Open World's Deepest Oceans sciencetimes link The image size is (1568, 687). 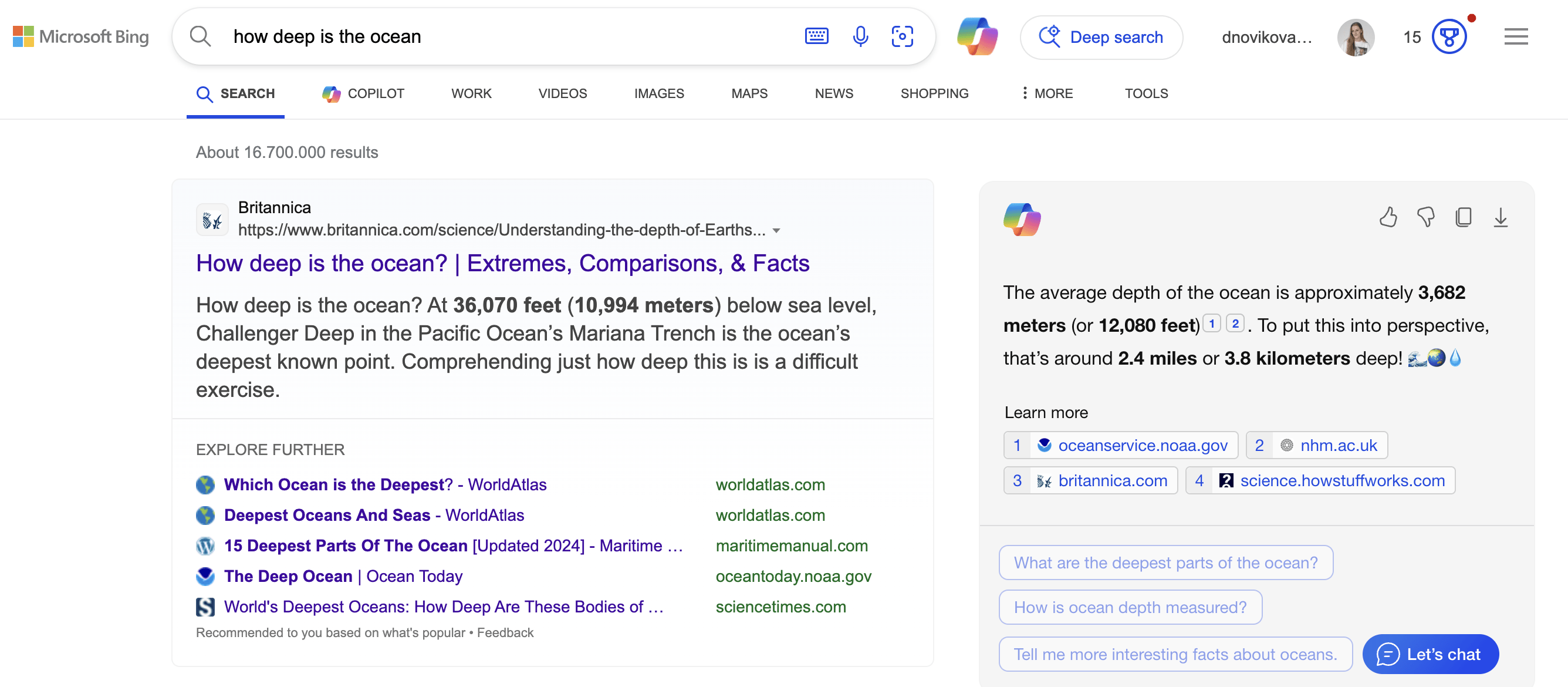coord(444,607)
